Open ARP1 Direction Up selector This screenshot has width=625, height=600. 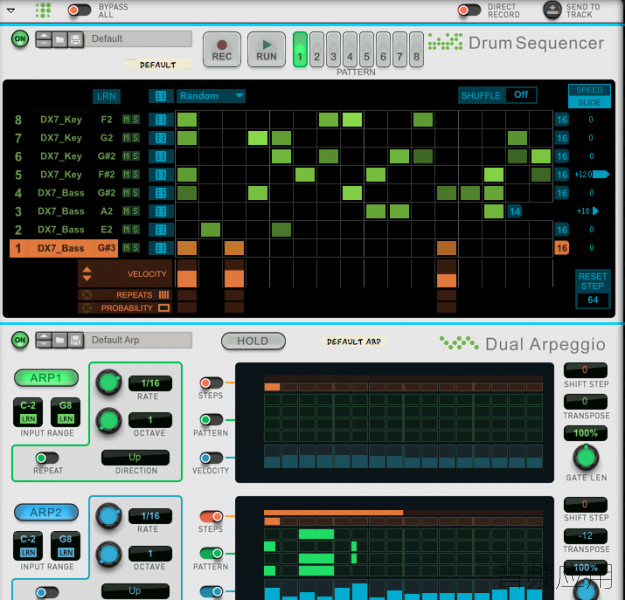(135, 457)
